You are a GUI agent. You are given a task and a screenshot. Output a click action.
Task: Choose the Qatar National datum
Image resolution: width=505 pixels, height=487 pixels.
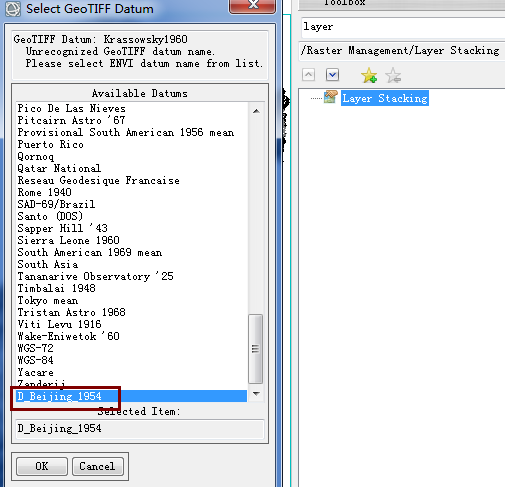(x=131, y=168)
